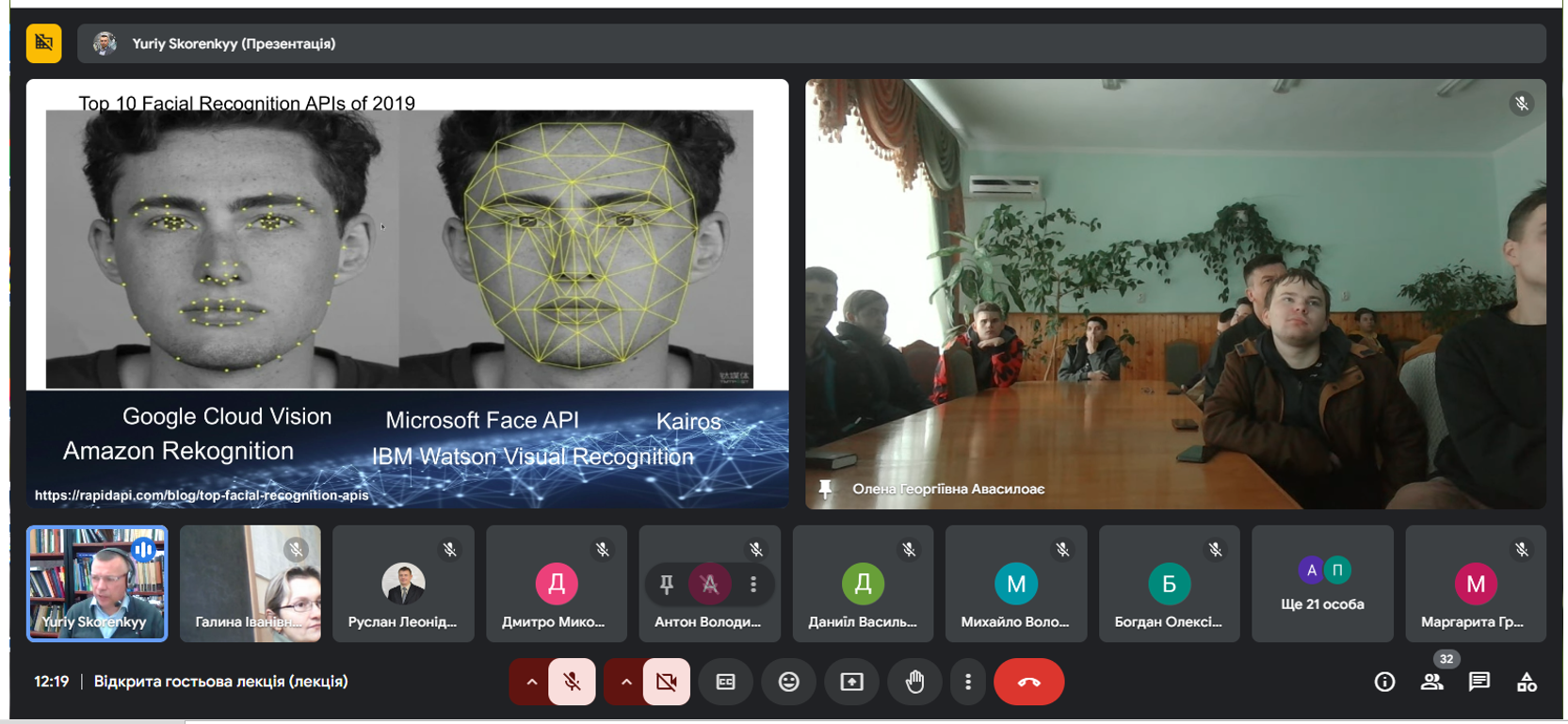Click the muted mic indicator on Маргарита Гр... tile
Screen dimensions: 1568x724
[1522, 550]
